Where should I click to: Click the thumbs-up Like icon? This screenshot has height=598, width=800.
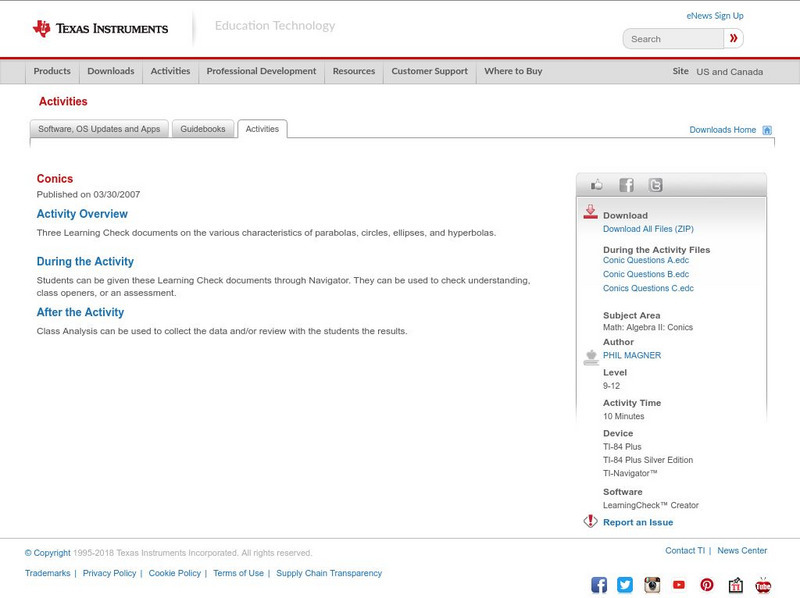tap(597, 184)
